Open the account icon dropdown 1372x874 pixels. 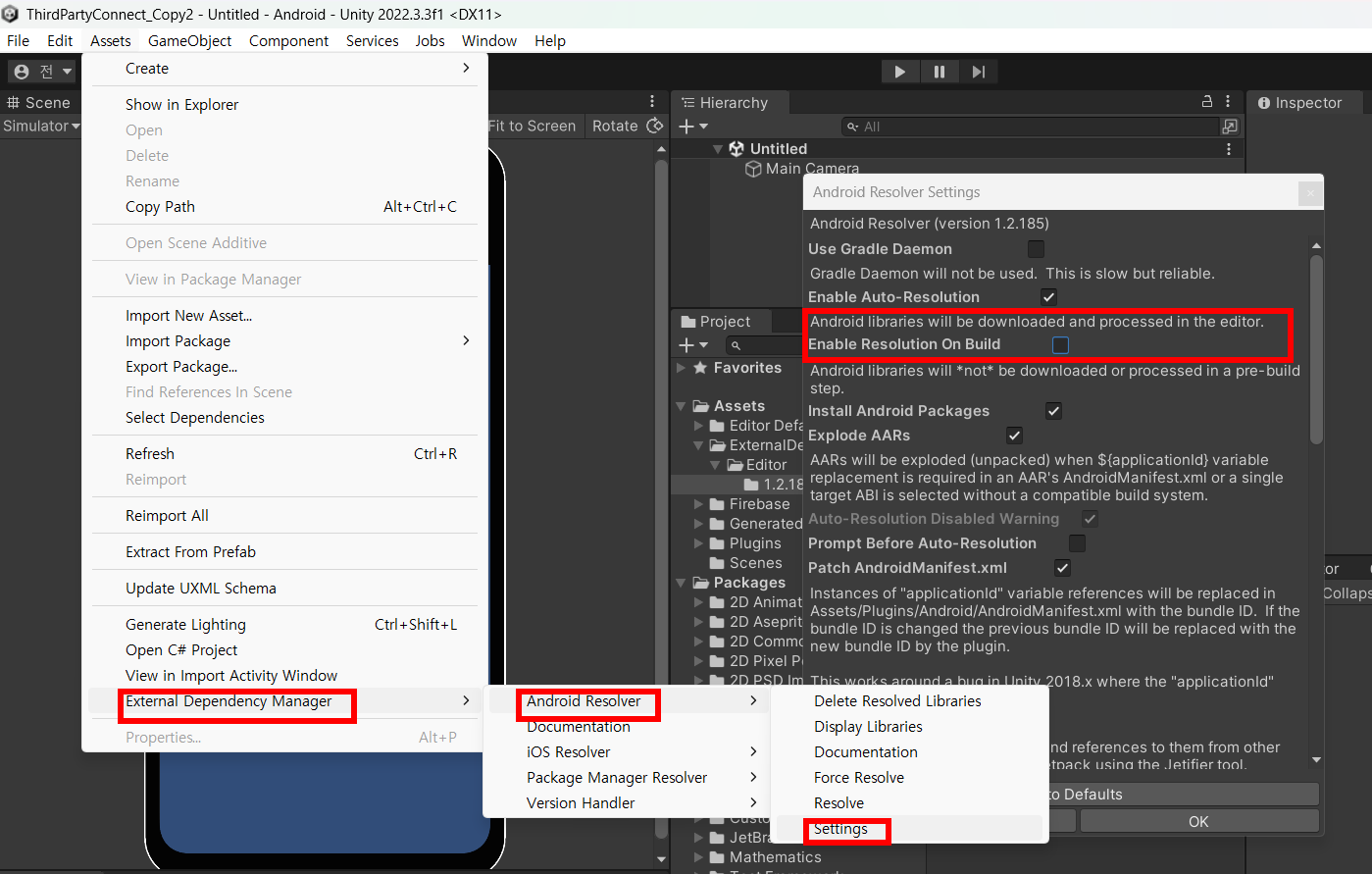click(x=42, y=72)
